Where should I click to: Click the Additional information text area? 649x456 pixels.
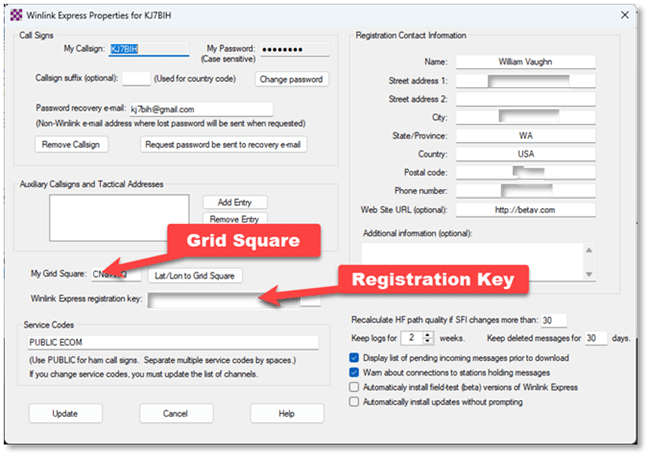click(x=478, y=260)
